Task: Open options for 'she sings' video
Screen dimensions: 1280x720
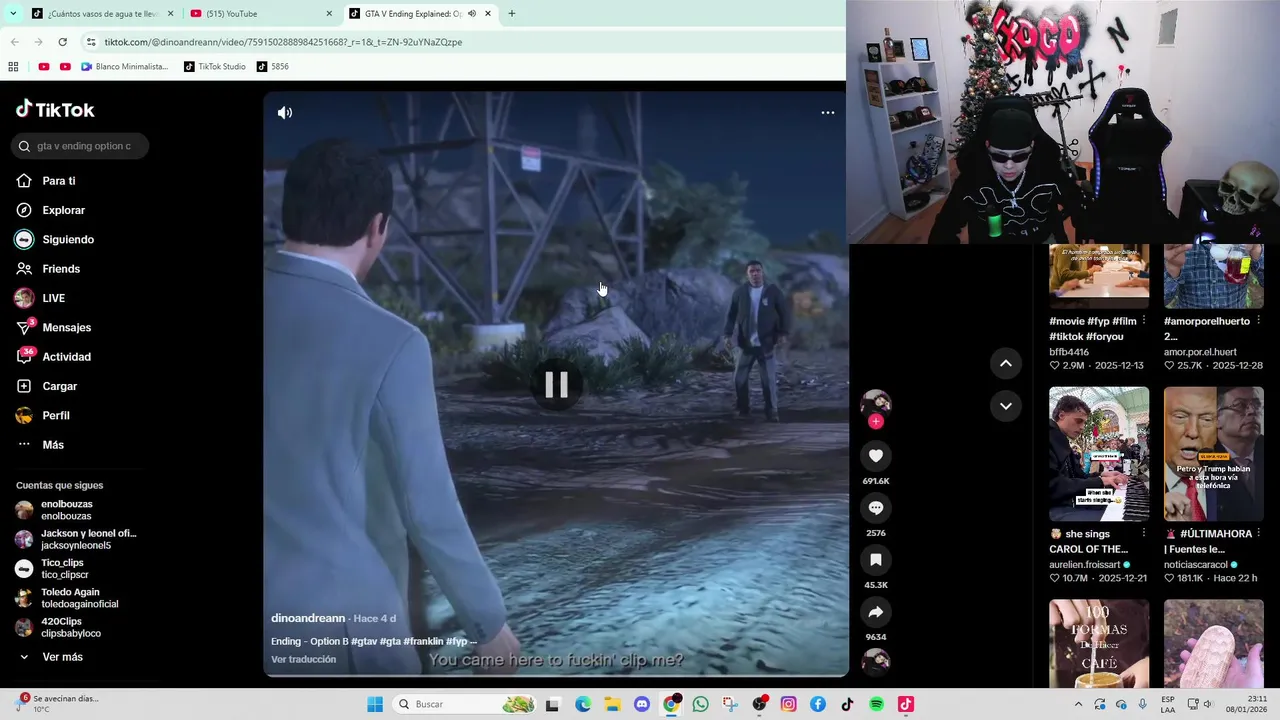Action: point(1143,534)
